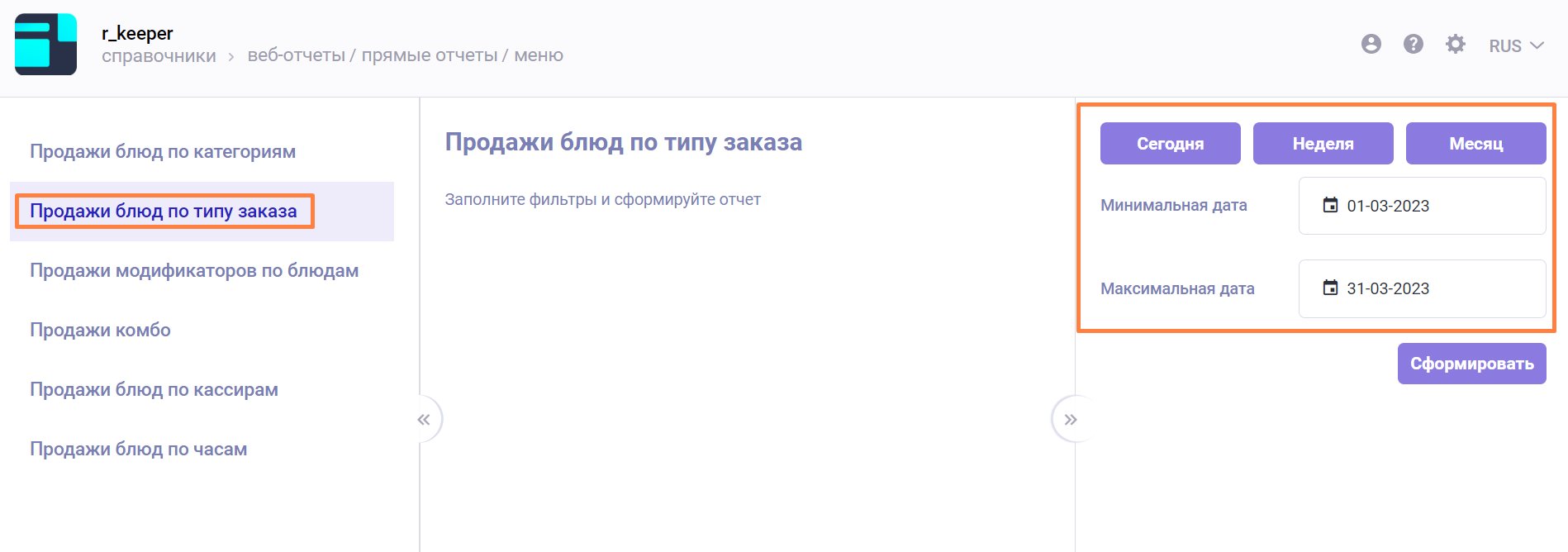Select Продажи блюд по категориям report
This screenshot has height=552, width=1568.
coord(163,152)
